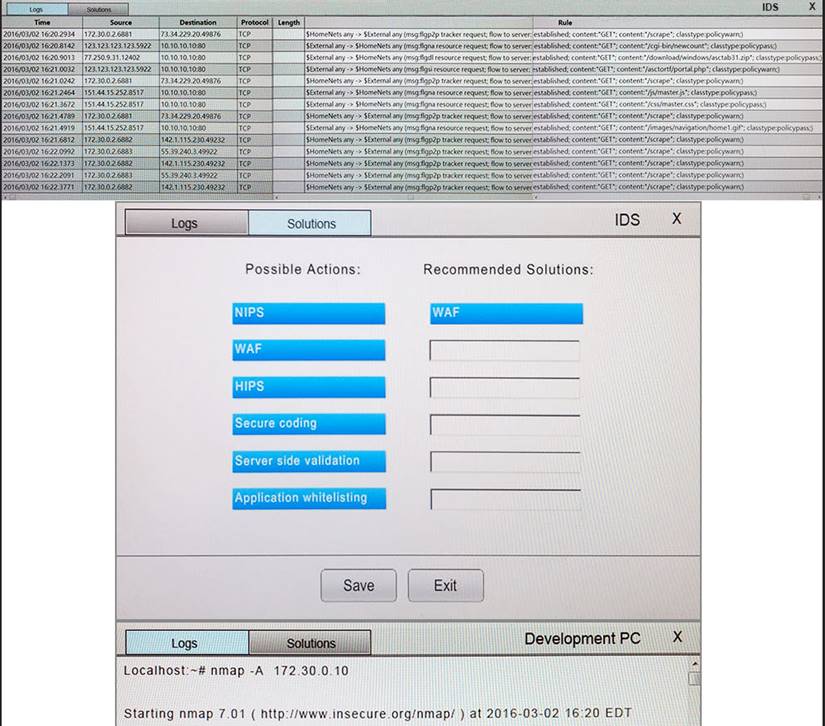825x726 pixels.
Task: Choose Secure coding as a possible action
Action: (310, 424)
